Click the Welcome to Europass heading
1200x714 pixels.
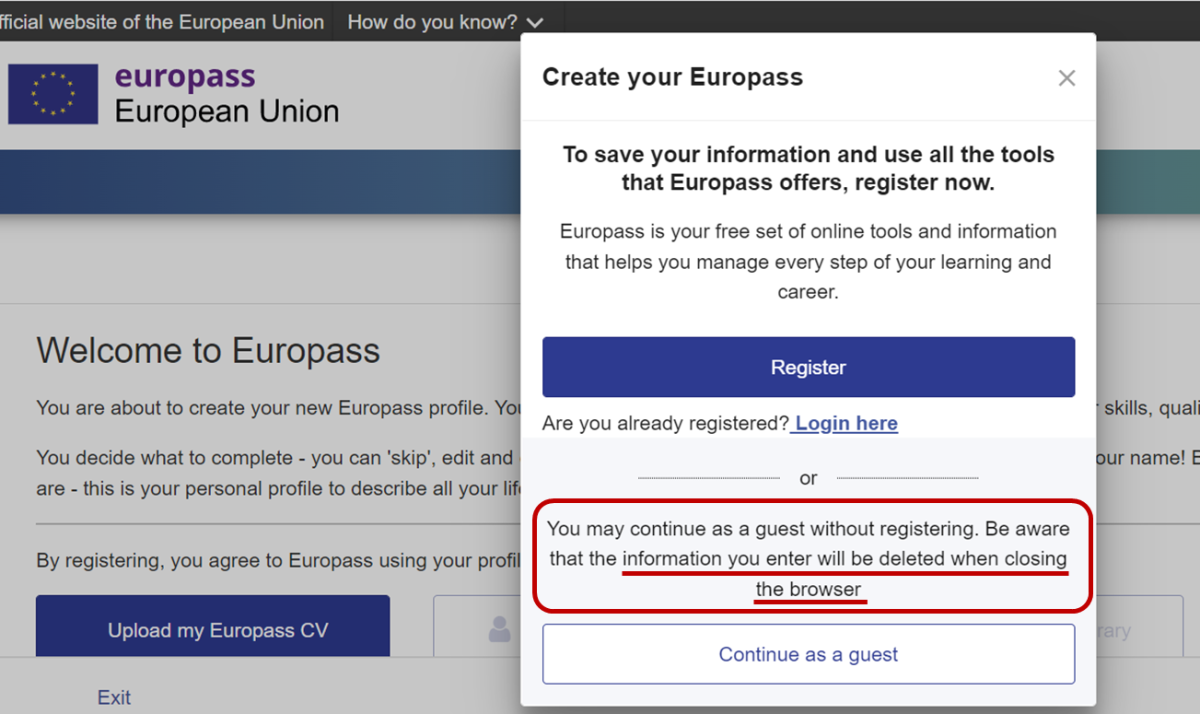pyautogui.click(x=208, y=351)
